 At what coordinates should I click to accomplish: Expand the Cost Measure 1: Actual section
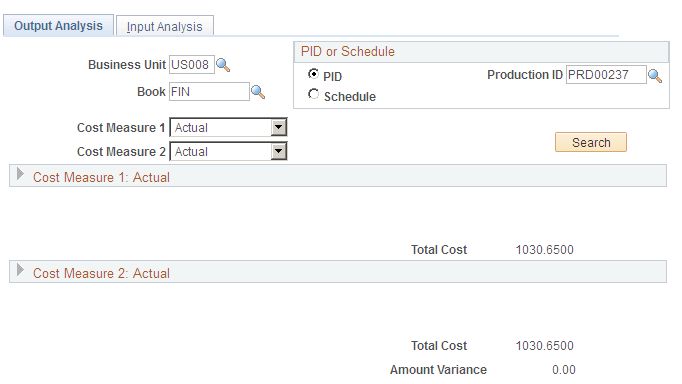[20, 174]
